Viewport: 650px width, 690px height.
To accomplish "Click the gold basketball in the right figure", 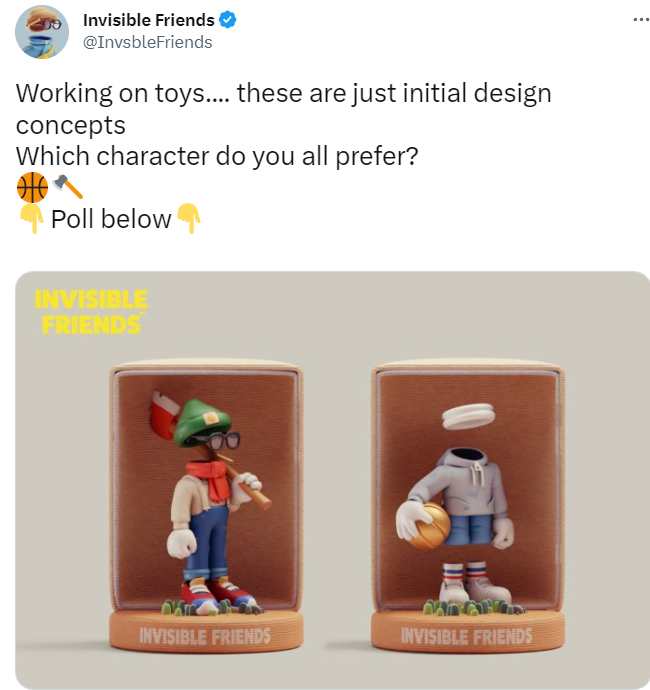I will click(x=427, y=526).
